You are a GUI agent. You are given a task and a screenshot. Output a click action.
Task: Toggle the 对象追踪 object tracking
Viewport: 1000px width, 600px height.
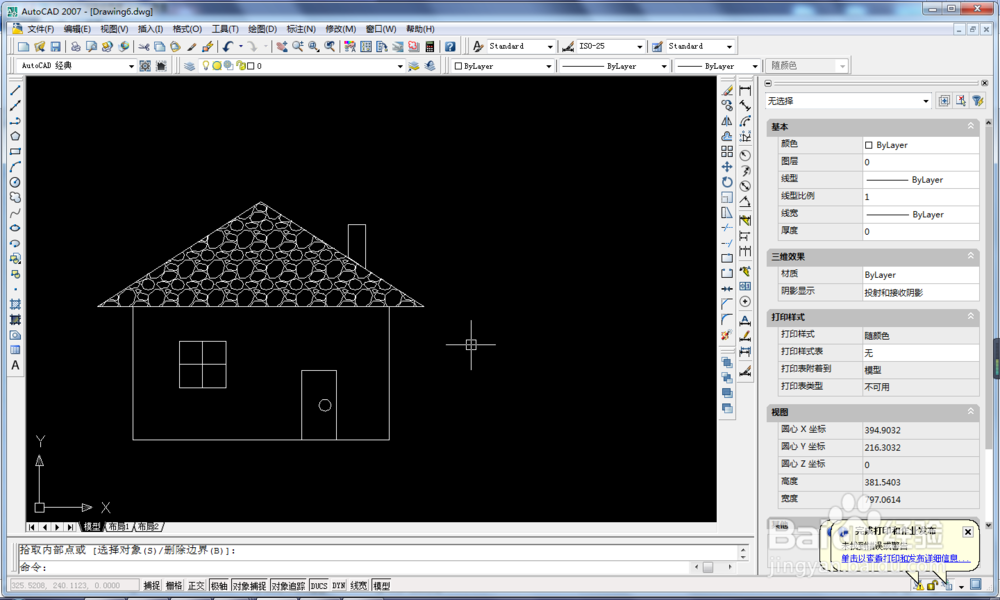point(288,585)
